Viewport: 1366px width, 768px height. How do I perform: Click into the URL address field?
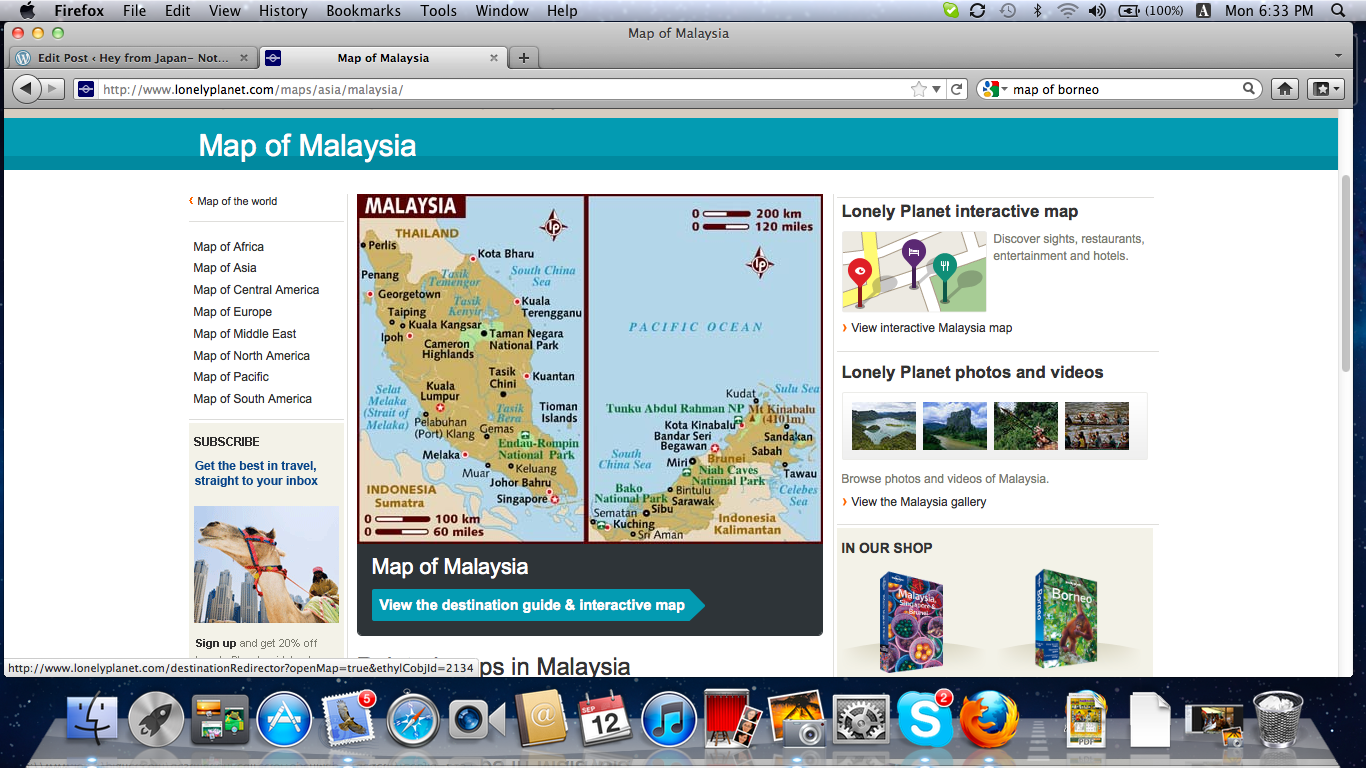tap(500, 89)
